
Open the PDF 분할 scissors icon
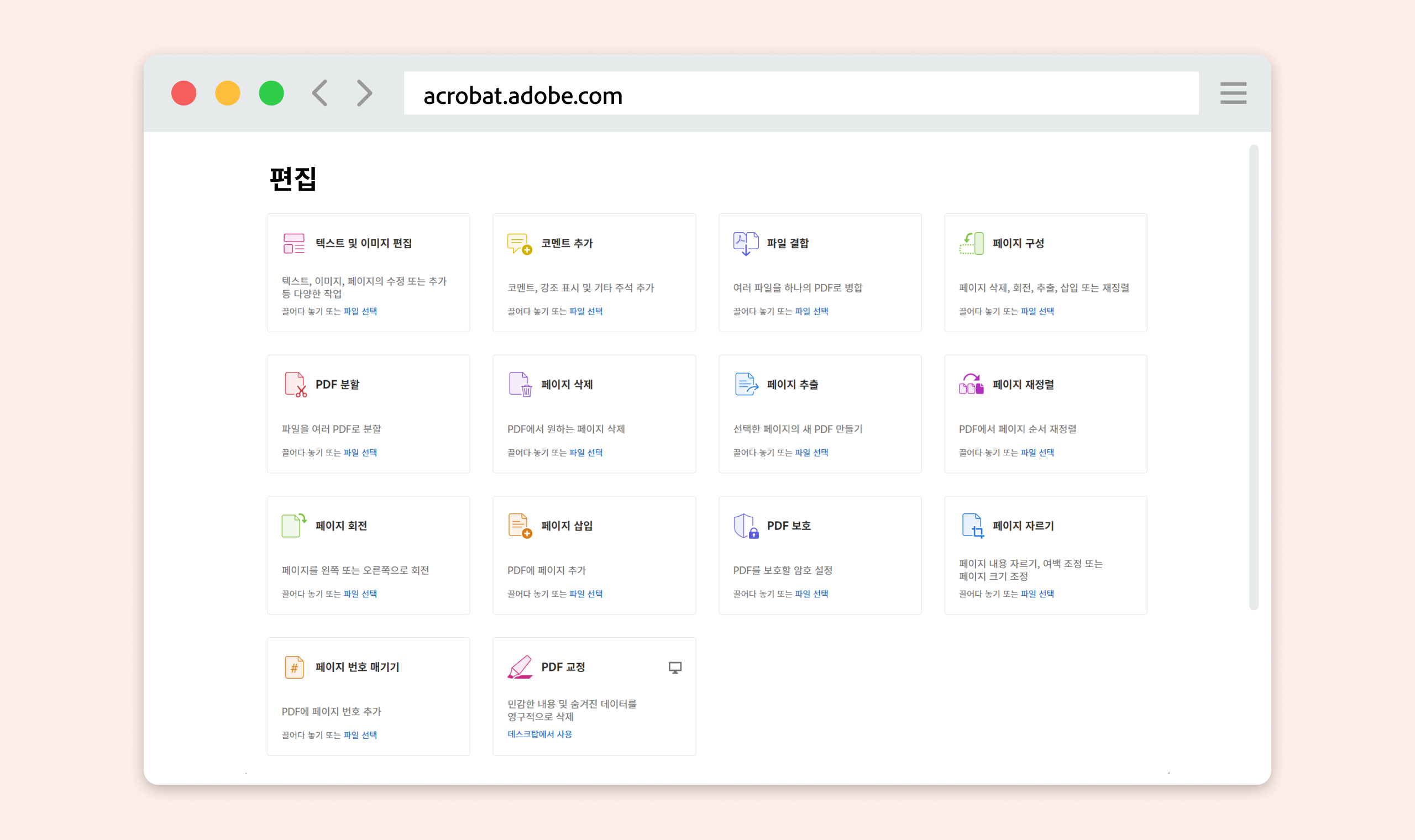click(x=295, y=384)
